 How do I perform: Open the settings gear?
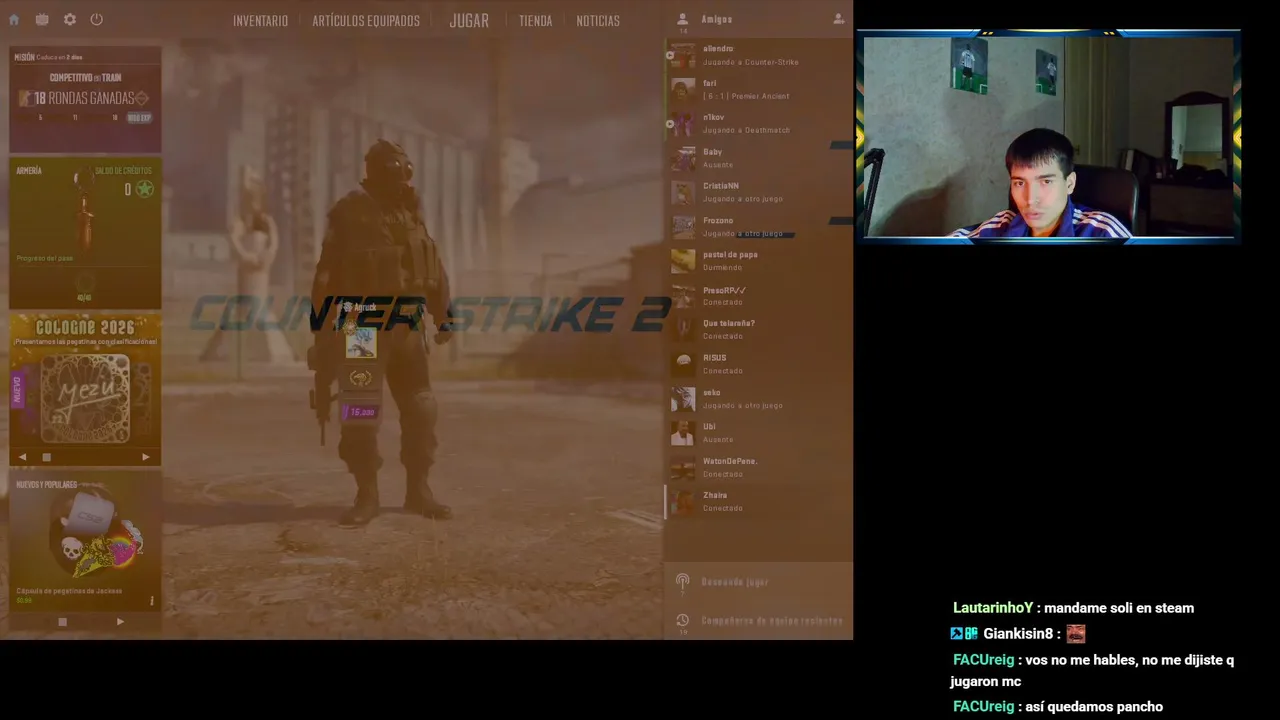[70, 20]
